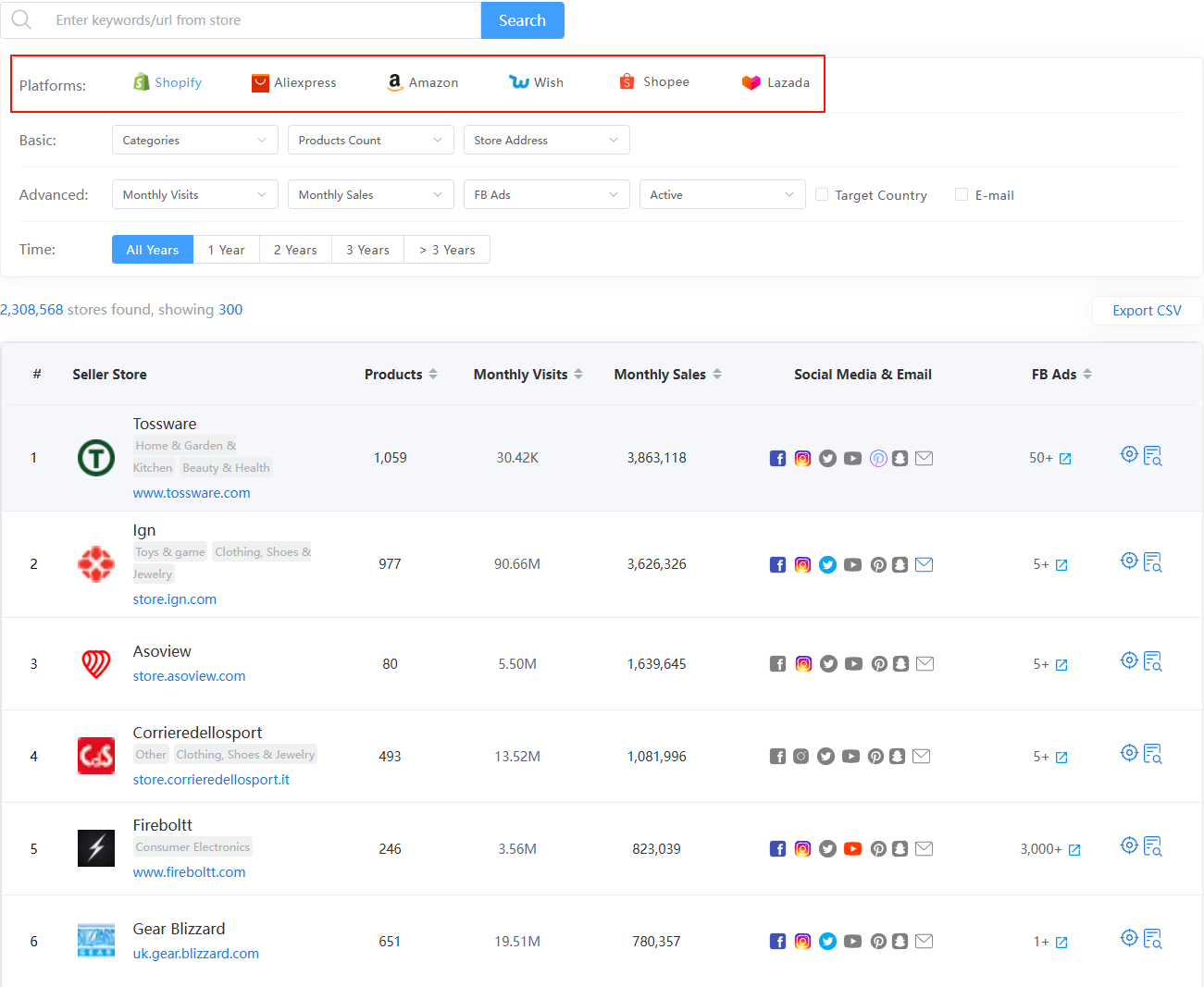Click the store analysis icon for Ign

click(x=1152, y=562)
